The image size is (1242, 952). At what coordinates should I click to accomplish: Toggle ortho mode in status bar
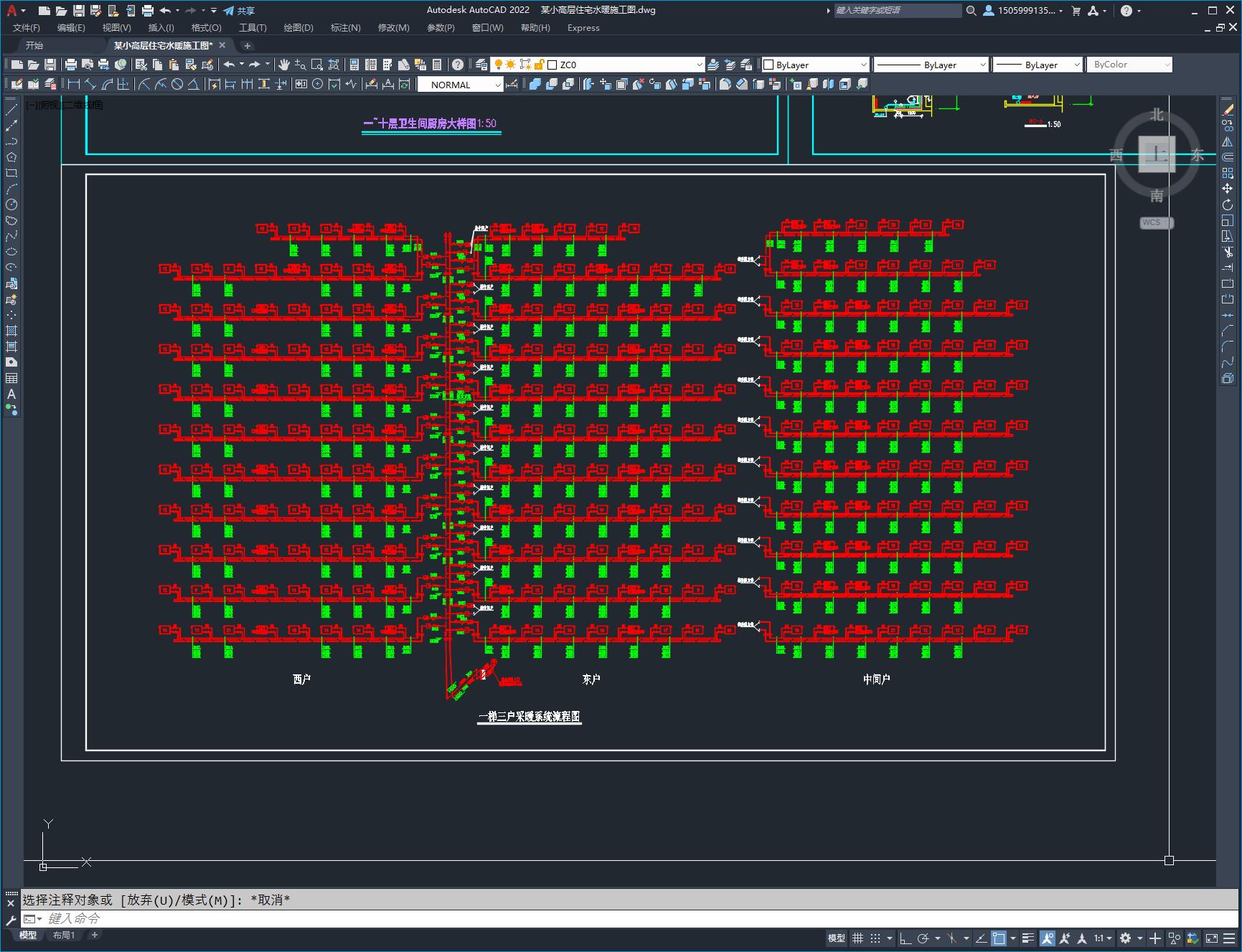905,938
